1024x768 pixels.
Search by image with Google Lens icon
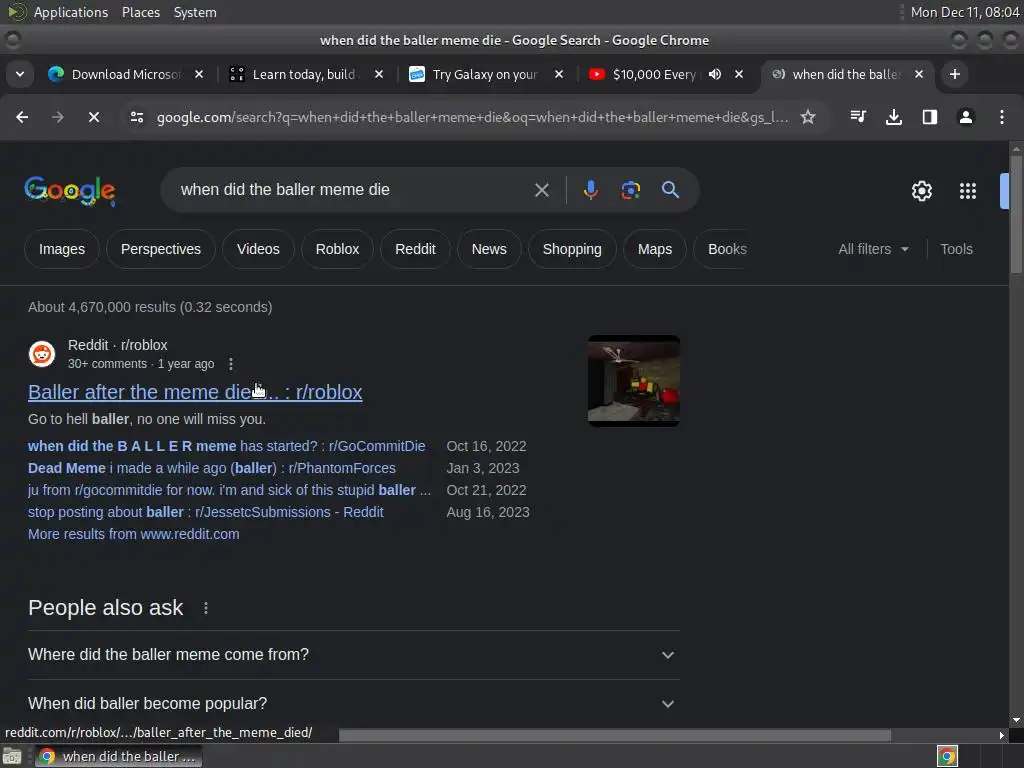[x=630, y=190]
